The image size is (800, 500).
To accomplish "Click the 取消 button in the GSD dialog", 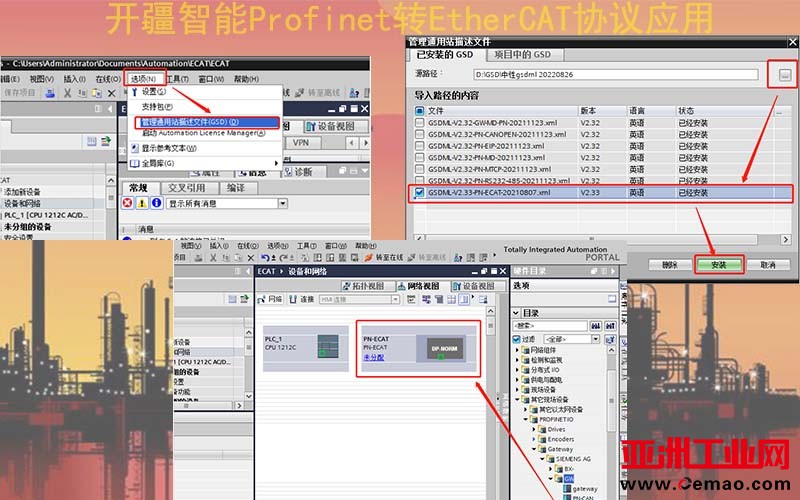I will 768,265.
